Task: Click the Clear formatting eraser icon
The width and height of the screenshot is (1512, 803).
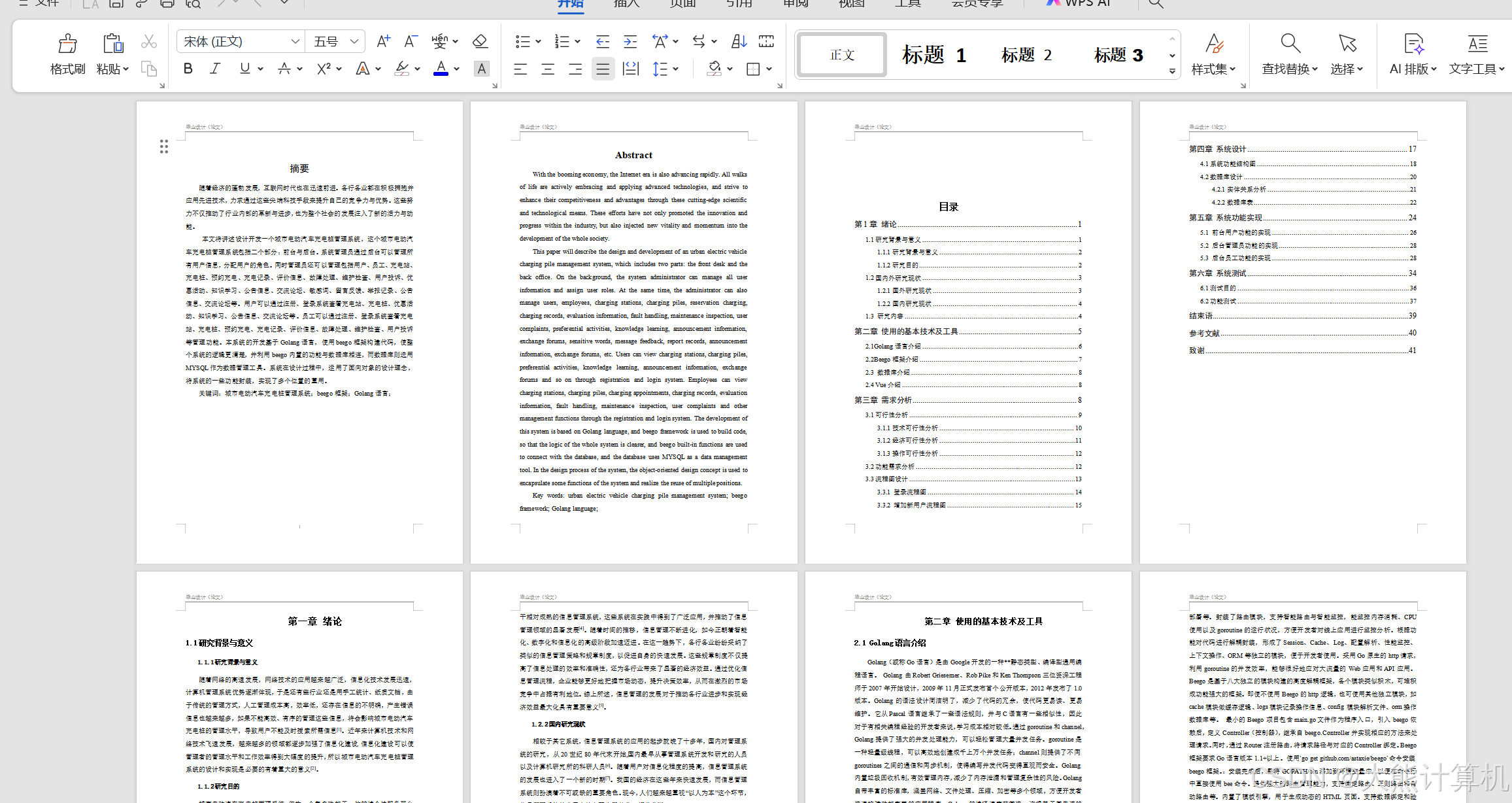Action: [480, 42]
